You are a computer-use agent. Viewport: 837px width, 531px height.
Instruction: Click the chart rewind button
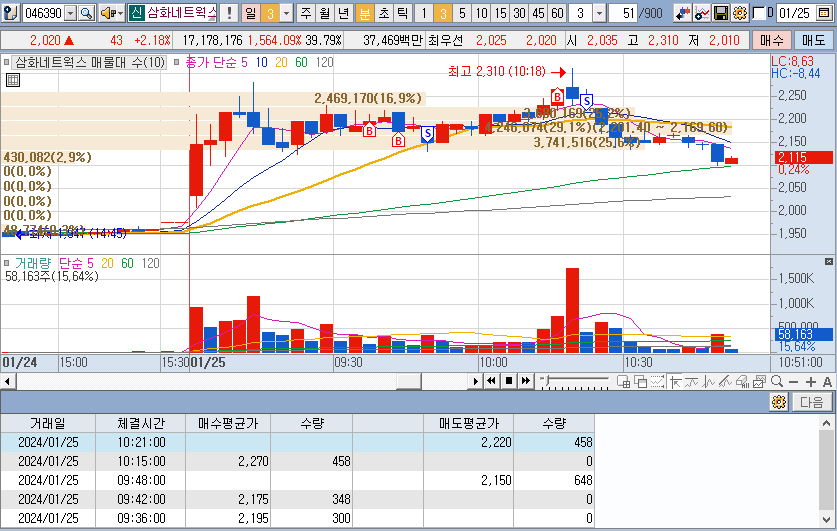coord(491,381)
